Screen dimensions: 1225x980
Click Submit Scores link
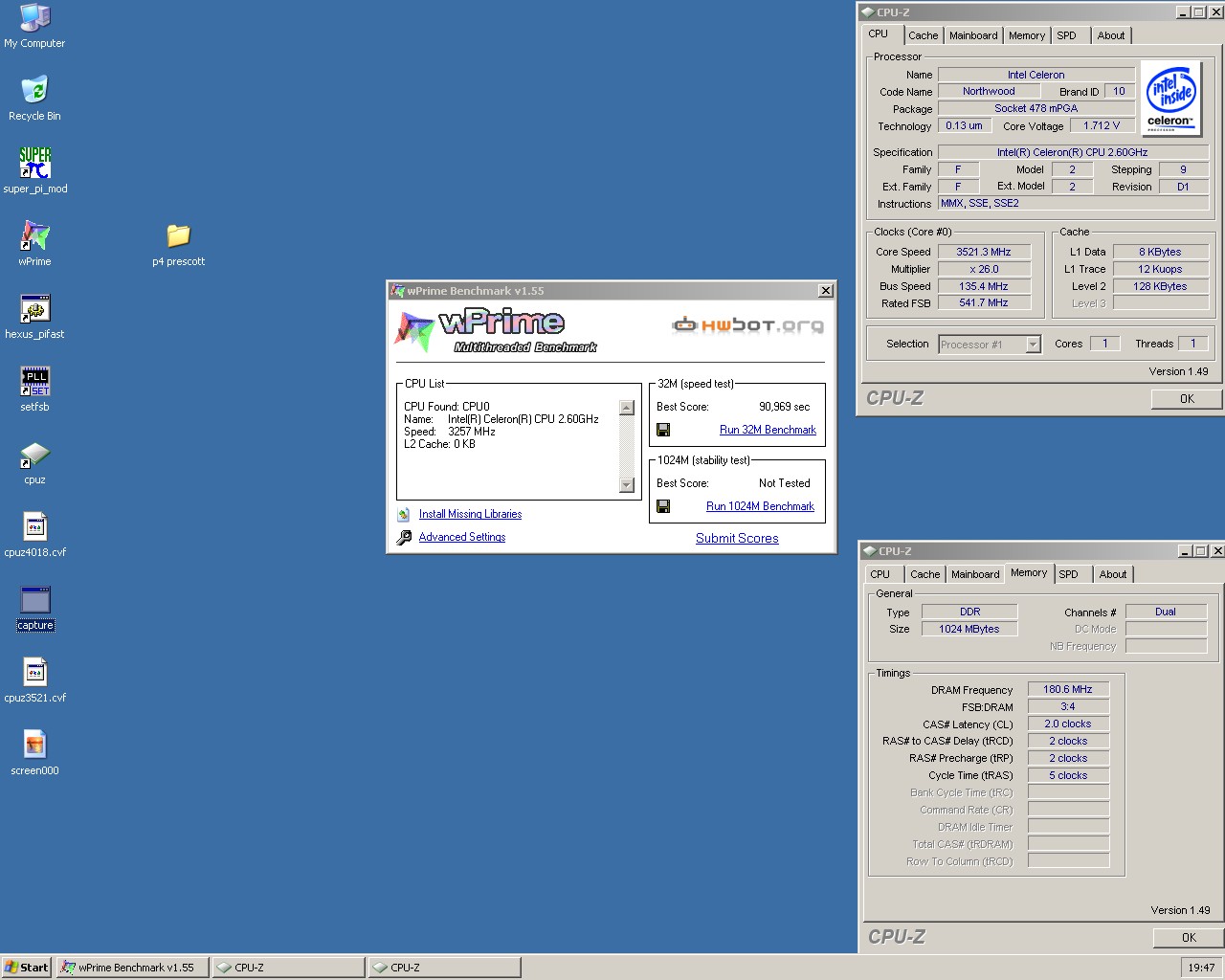pos(737,538)
